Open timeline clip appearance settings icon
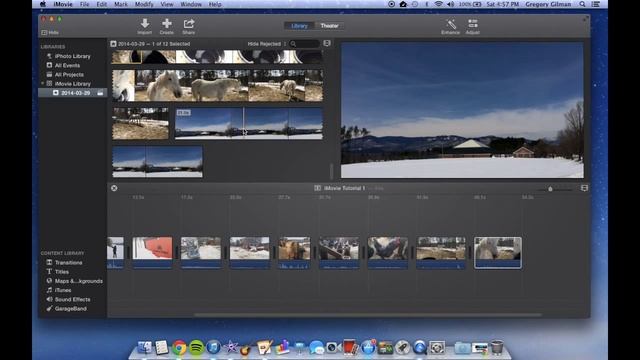The image size is (640, 360). tap(584, 188)
